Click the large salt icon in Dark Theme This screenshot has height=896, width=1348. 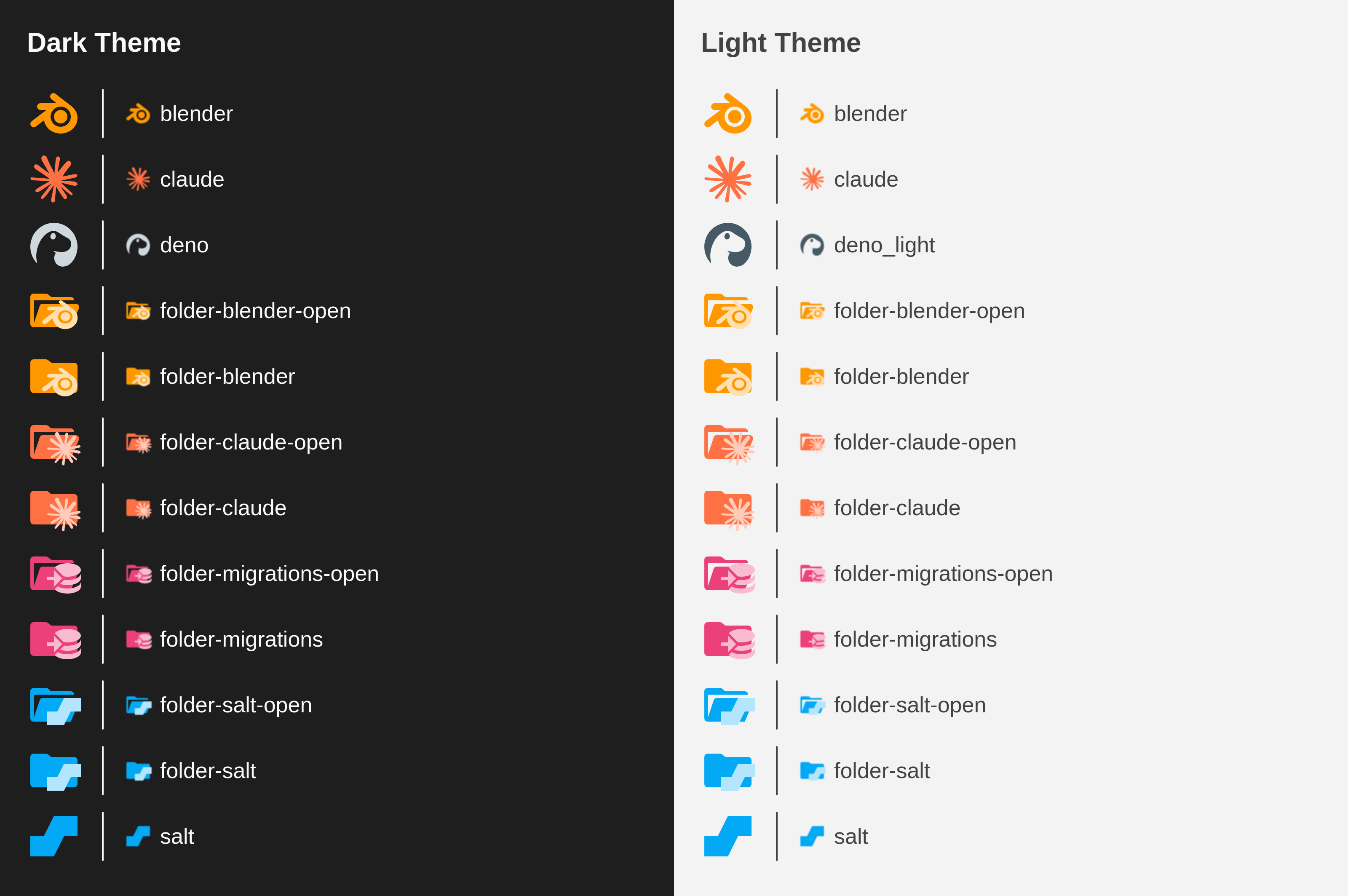click(x=54, y=837)
